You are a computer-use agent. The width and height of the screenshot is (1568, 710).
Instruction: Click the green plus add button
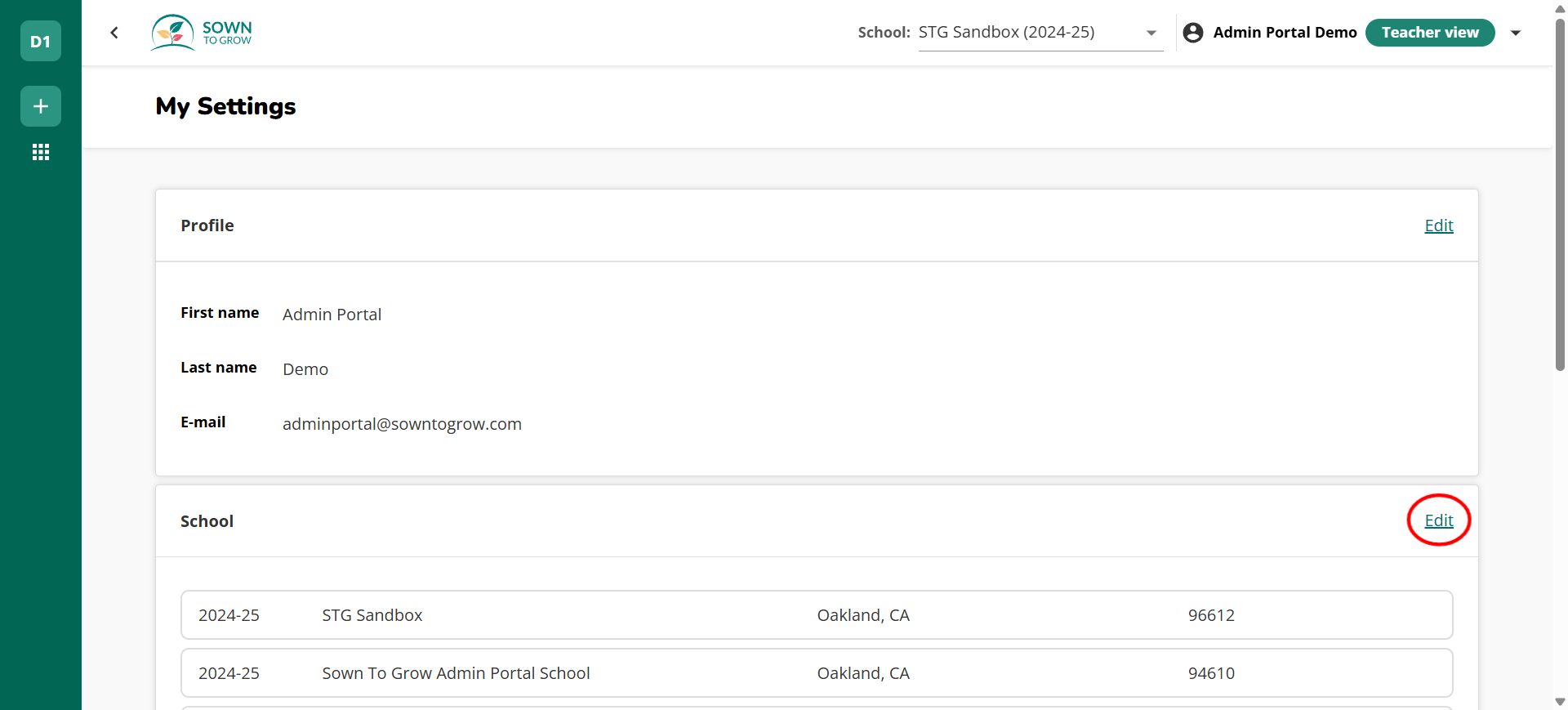click(x=40, y=106)
